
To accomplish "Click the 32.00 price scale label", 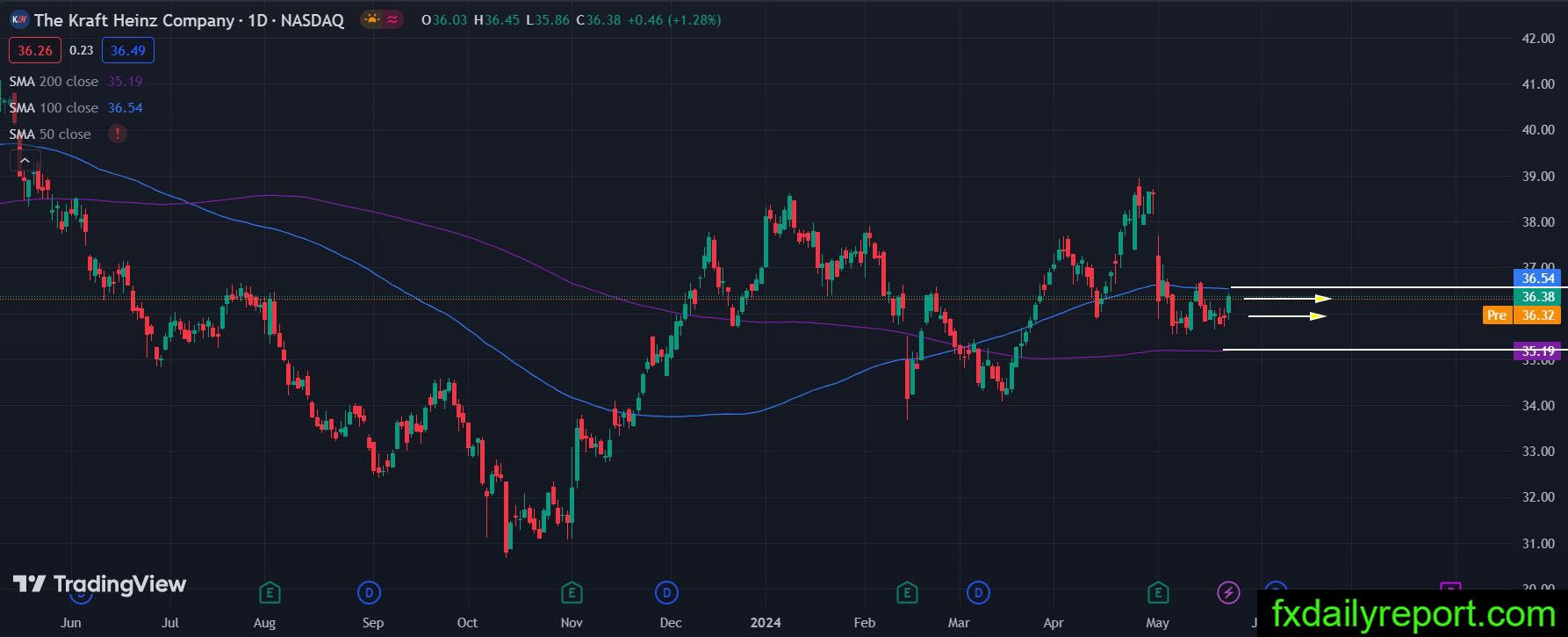I will [x=1538, y=497].
